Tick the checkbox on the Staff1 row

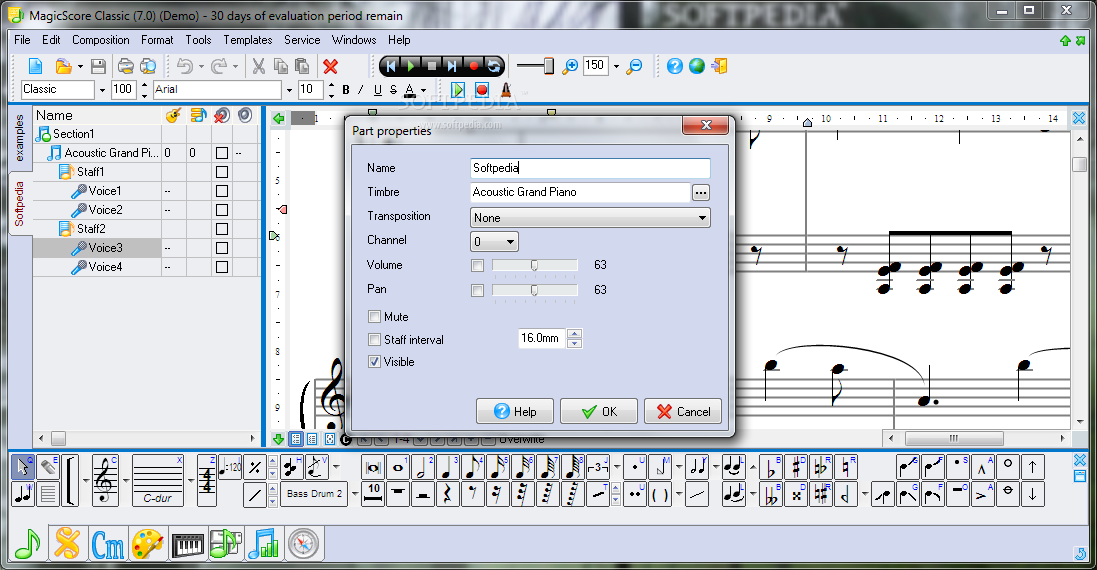click(222, 172)
